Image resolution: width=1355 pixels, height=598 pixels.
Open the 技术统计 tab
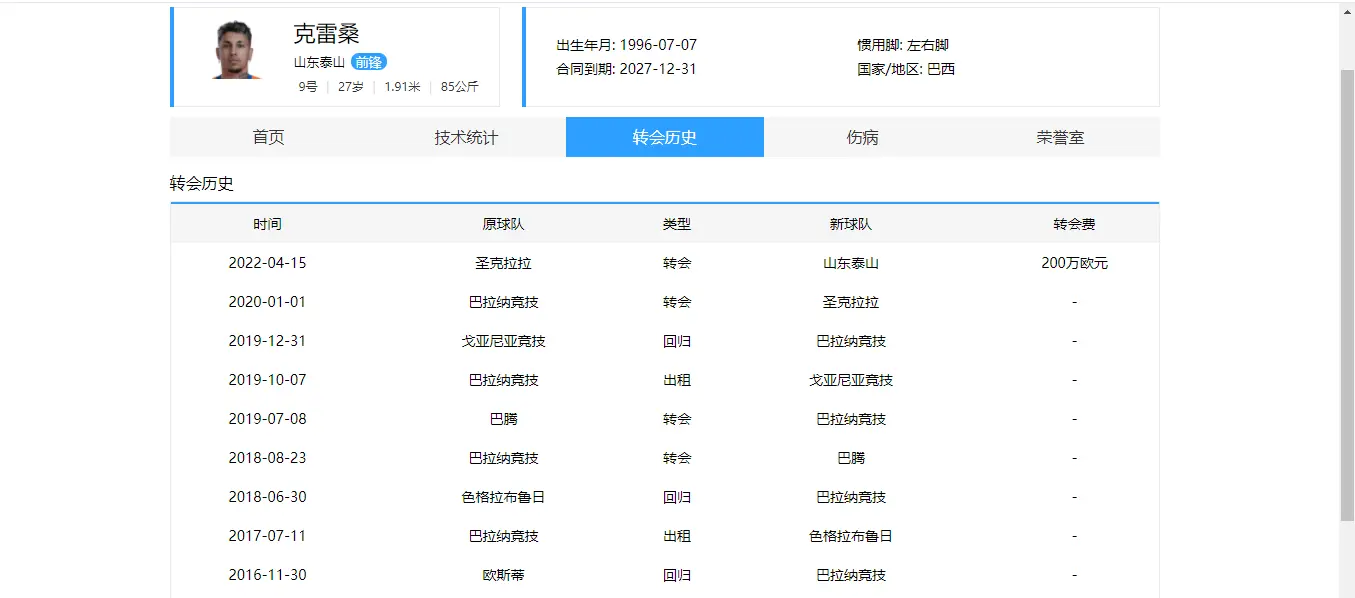pos(466,137)
